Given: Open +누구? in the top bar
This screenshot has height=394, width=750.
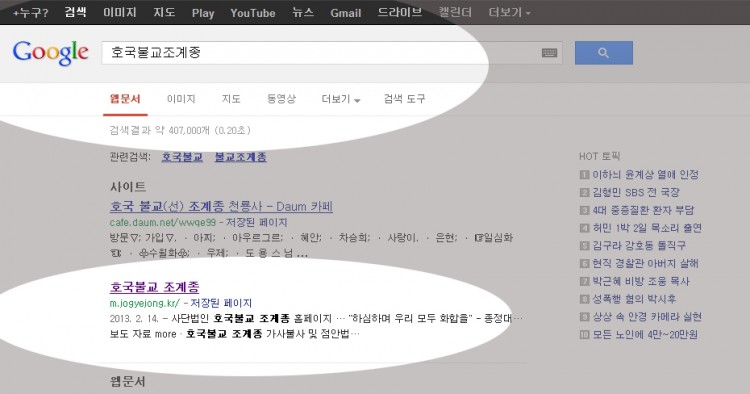Looking at the screenshot, I should coord(30,13).
